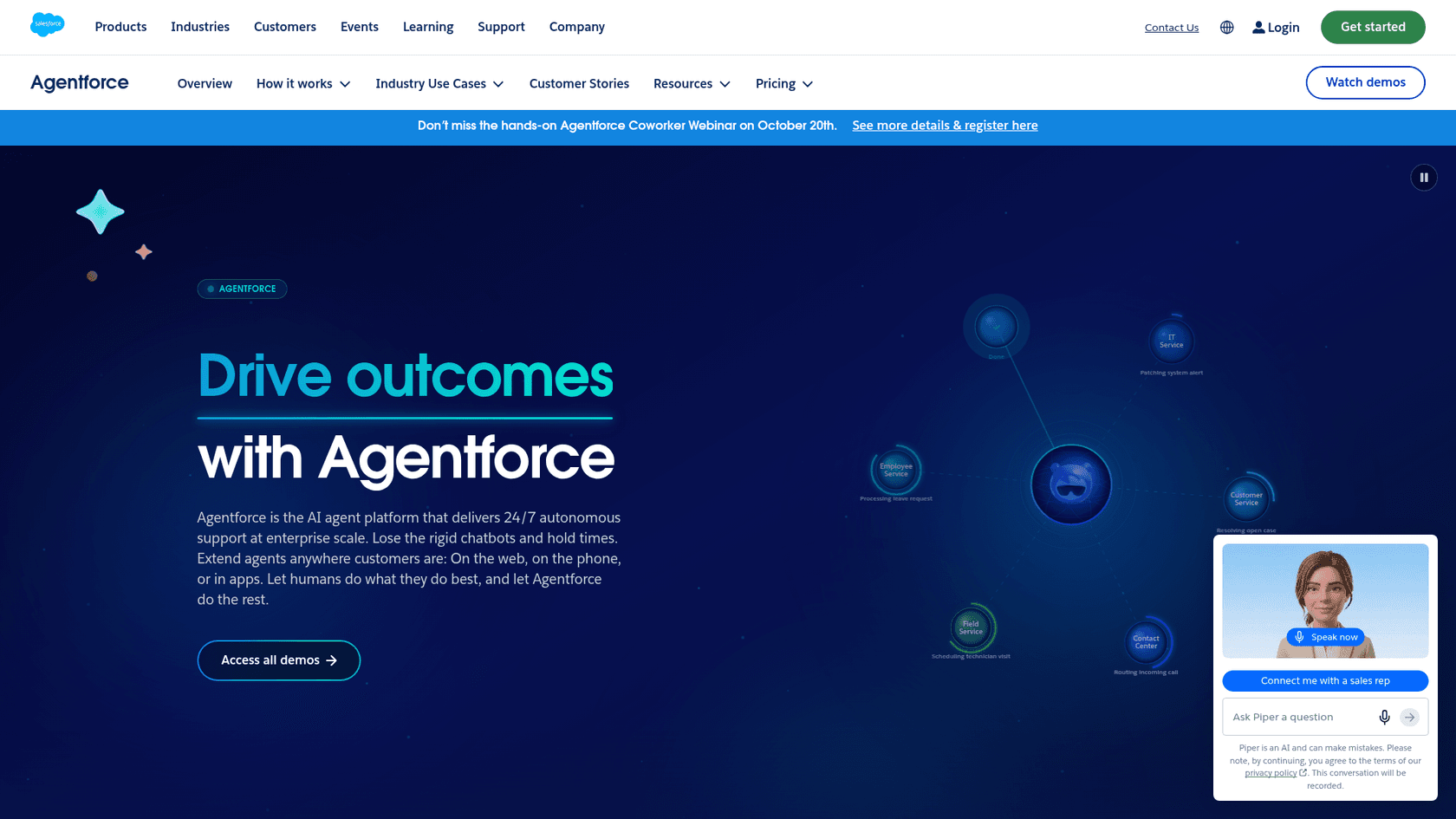
Task: Pause the hero animation
Action: click(1424, 178)
